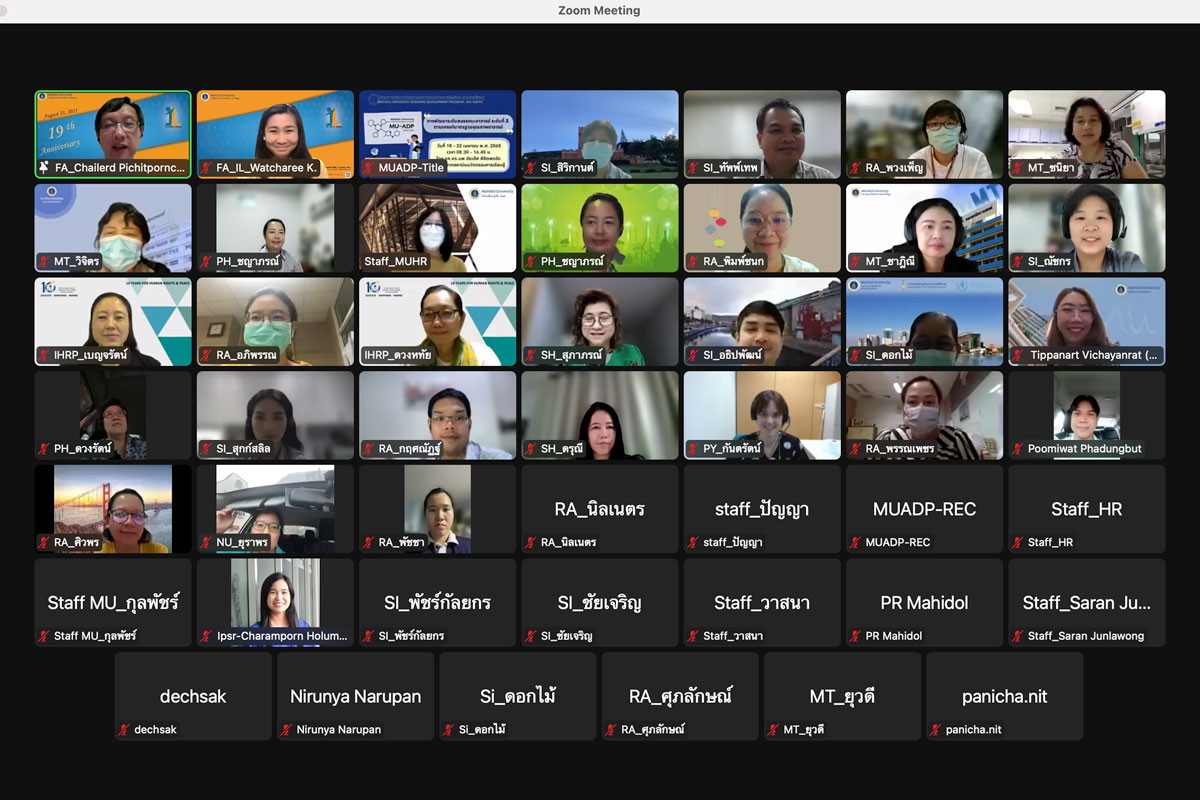Click the Zoom Meeting window title bar

[599, 11]
